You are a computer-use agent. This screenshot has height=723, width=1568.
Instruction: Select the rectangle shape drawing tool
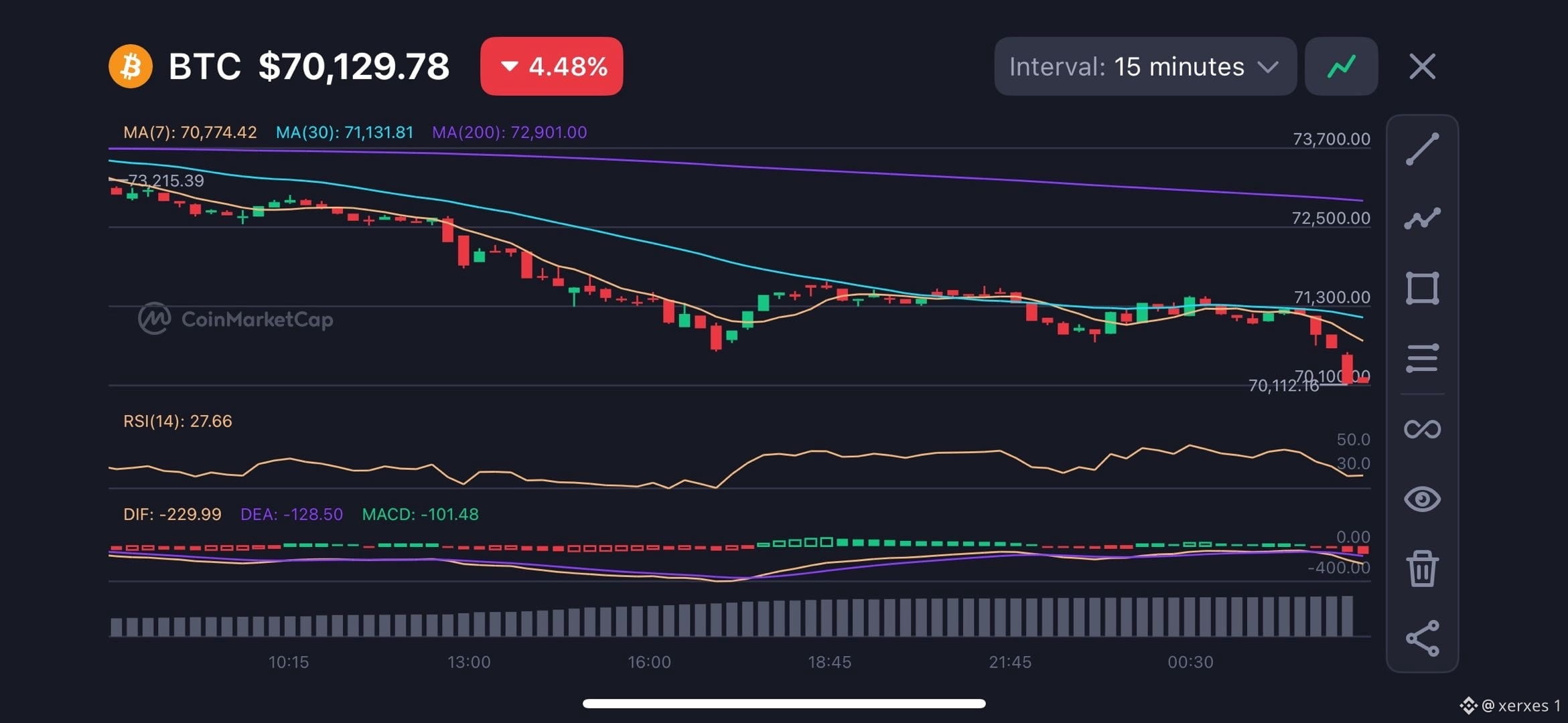click(x=1422, y=289)
